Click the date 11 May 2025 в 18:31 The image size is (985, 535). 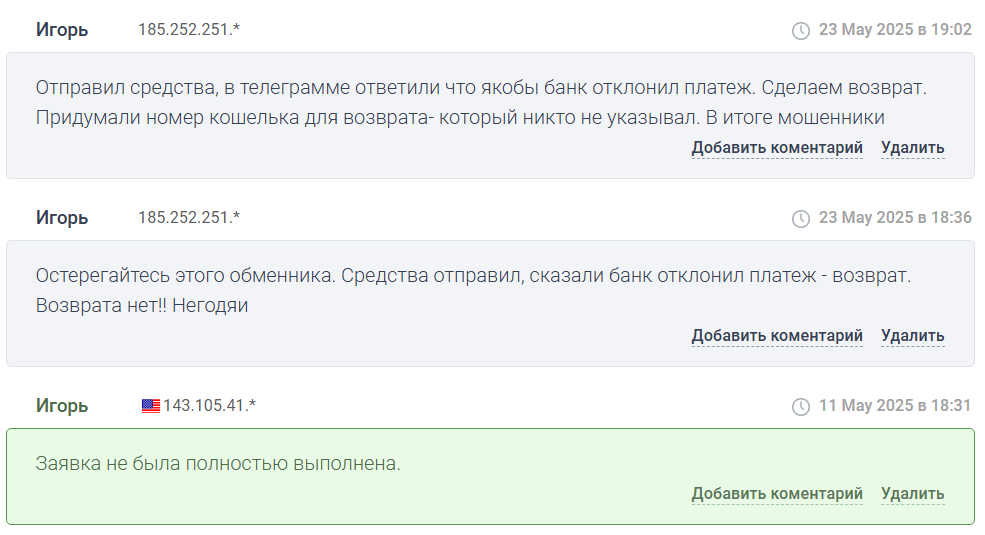point(895,406)
